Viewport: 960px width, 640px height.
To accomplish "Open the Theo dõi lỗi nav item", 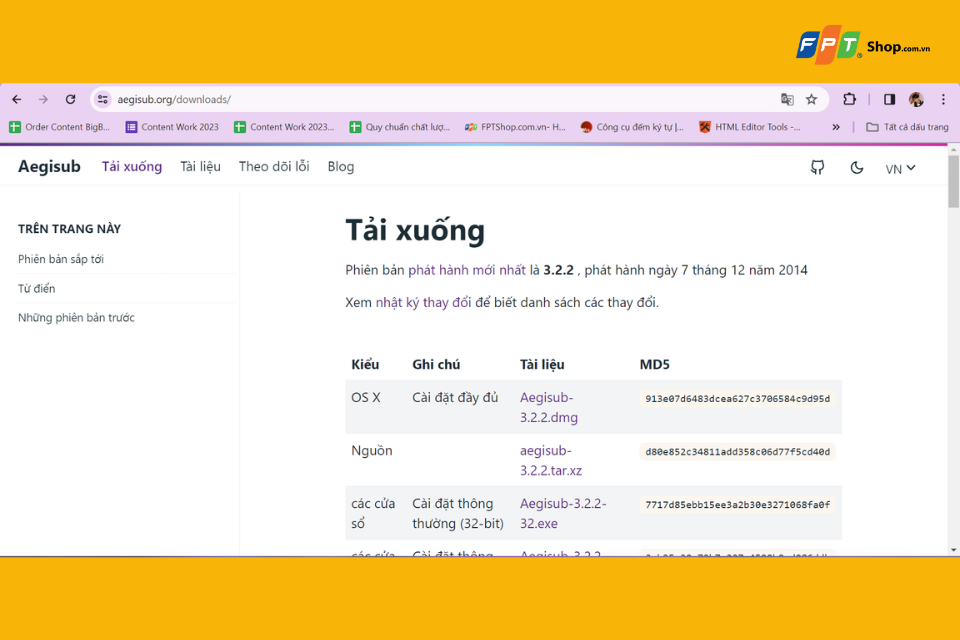I will [x=274, y=167].
